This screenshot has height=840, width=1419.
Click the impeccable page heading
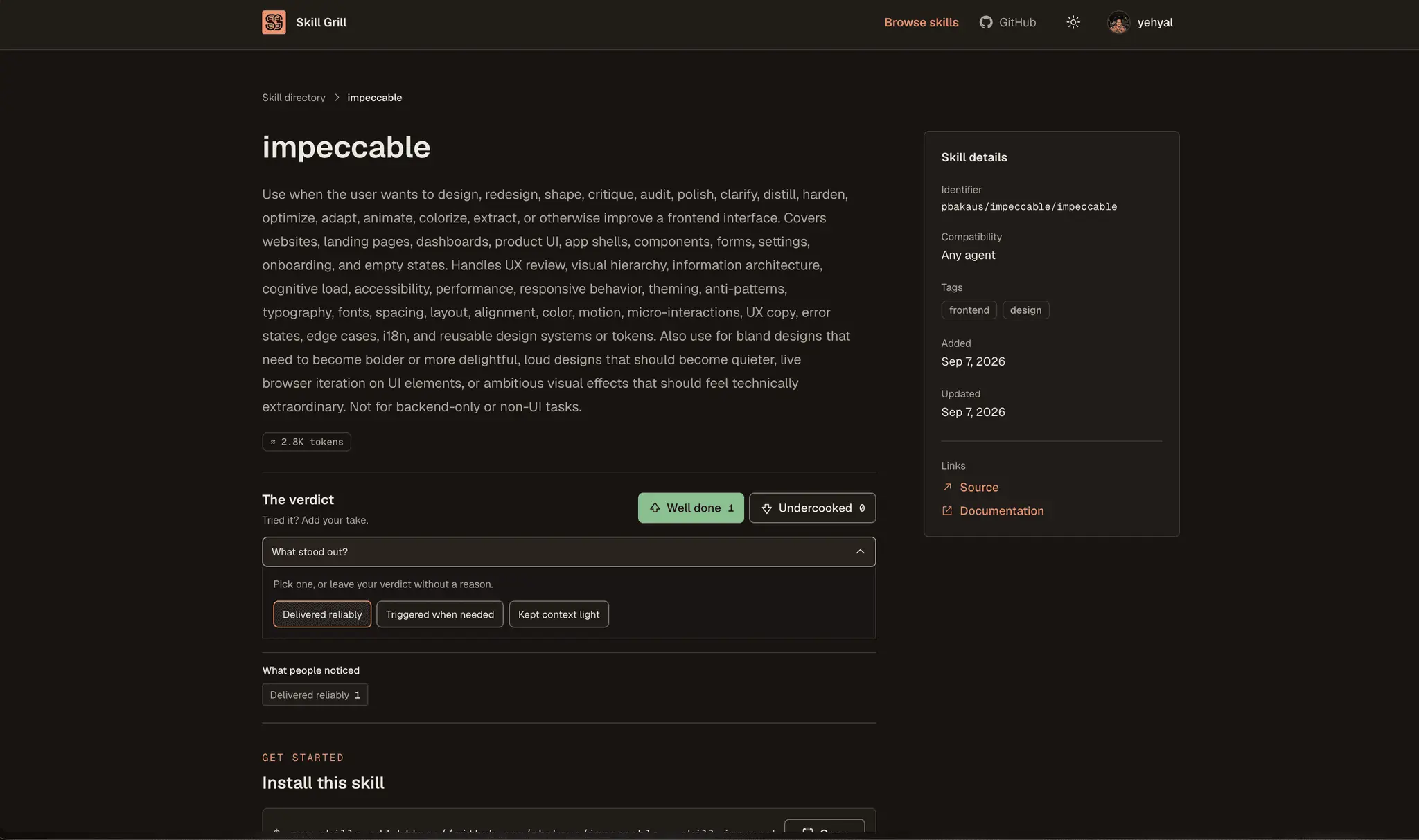[x=346, y=147]
